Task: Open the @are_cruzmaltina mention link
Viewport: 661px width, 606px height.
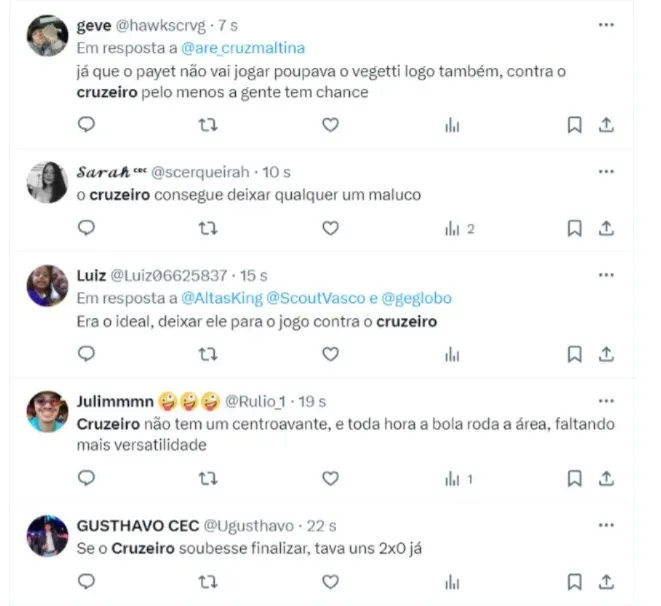Action: click(x=243, y=48)
